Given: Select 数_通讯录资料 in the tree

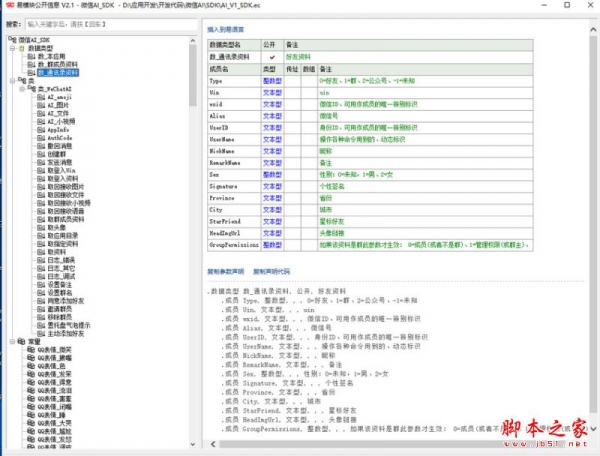Looking at the screenshot, I should (x=56, y=72).
